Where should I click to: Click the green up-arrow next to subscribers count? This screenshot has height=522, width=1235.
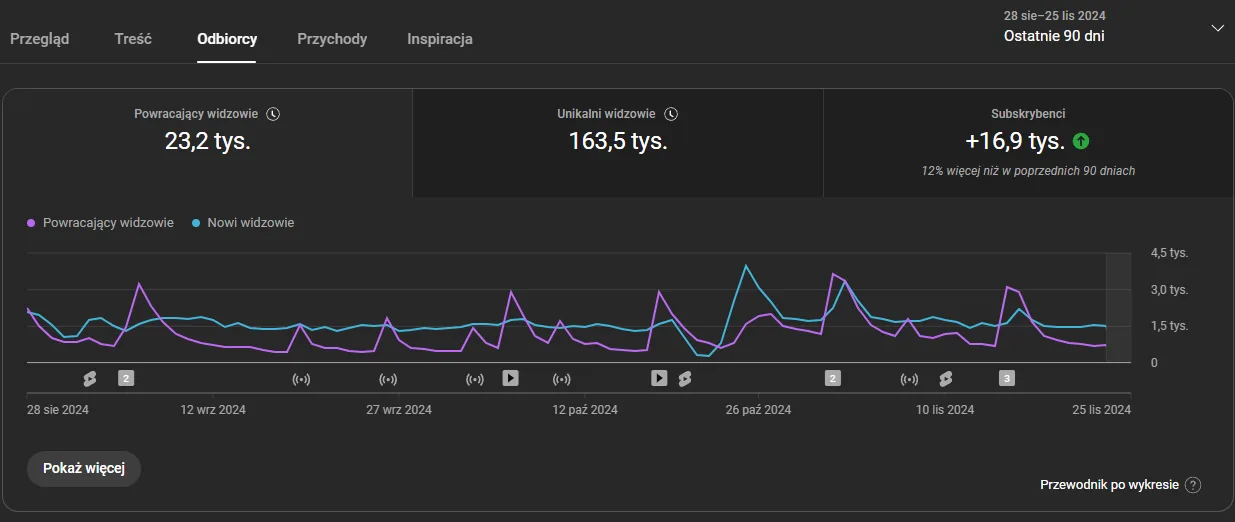tap(1080, 141)
